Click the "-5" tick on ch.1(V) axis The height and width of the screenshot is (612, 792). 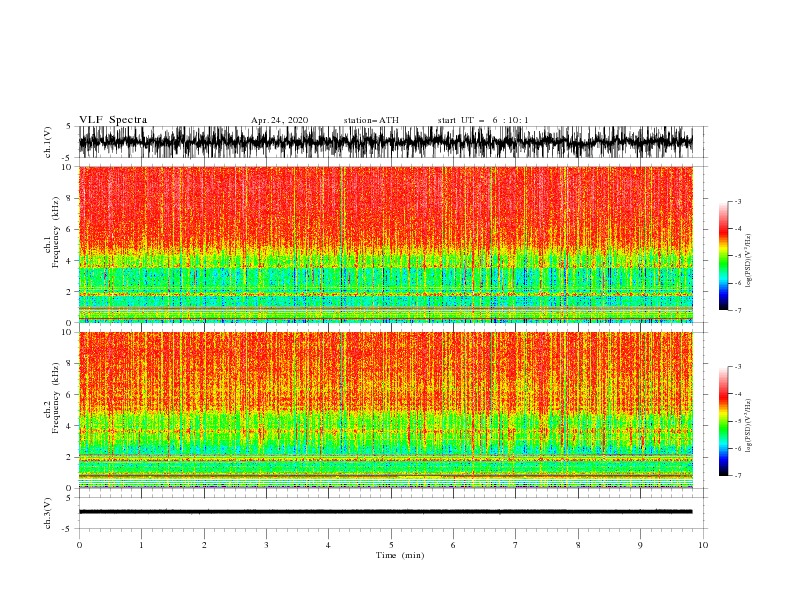(68, 158)
